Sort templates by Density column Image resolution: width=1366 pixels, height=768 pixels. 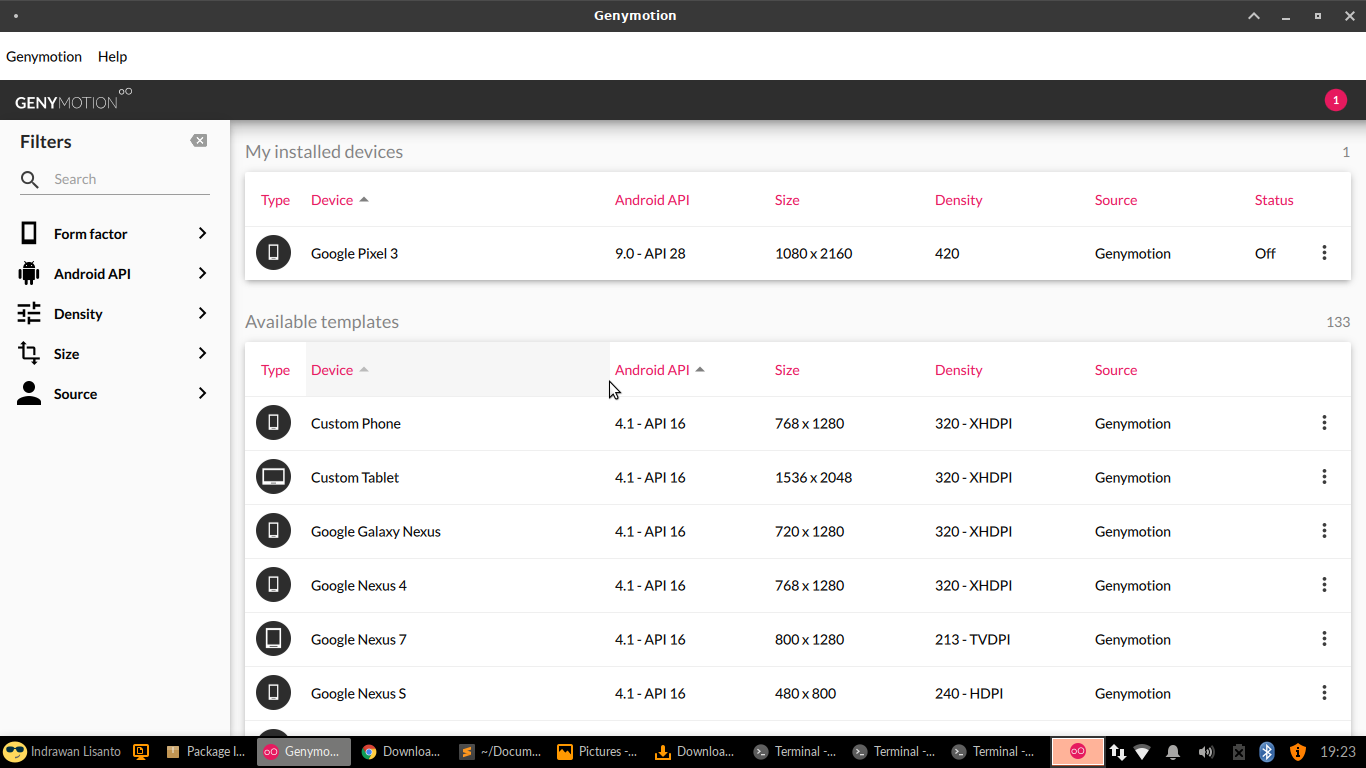pos(958,370)
